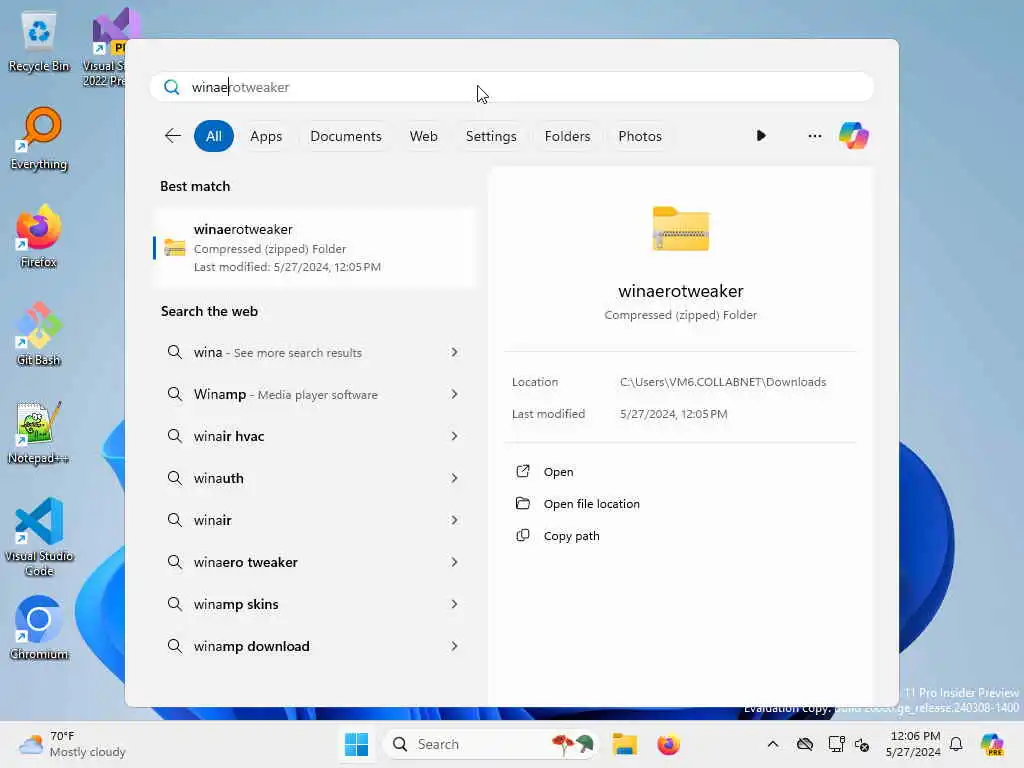Switch to the Photos filter tab
Screen dimensions: 1024x768
640,136
